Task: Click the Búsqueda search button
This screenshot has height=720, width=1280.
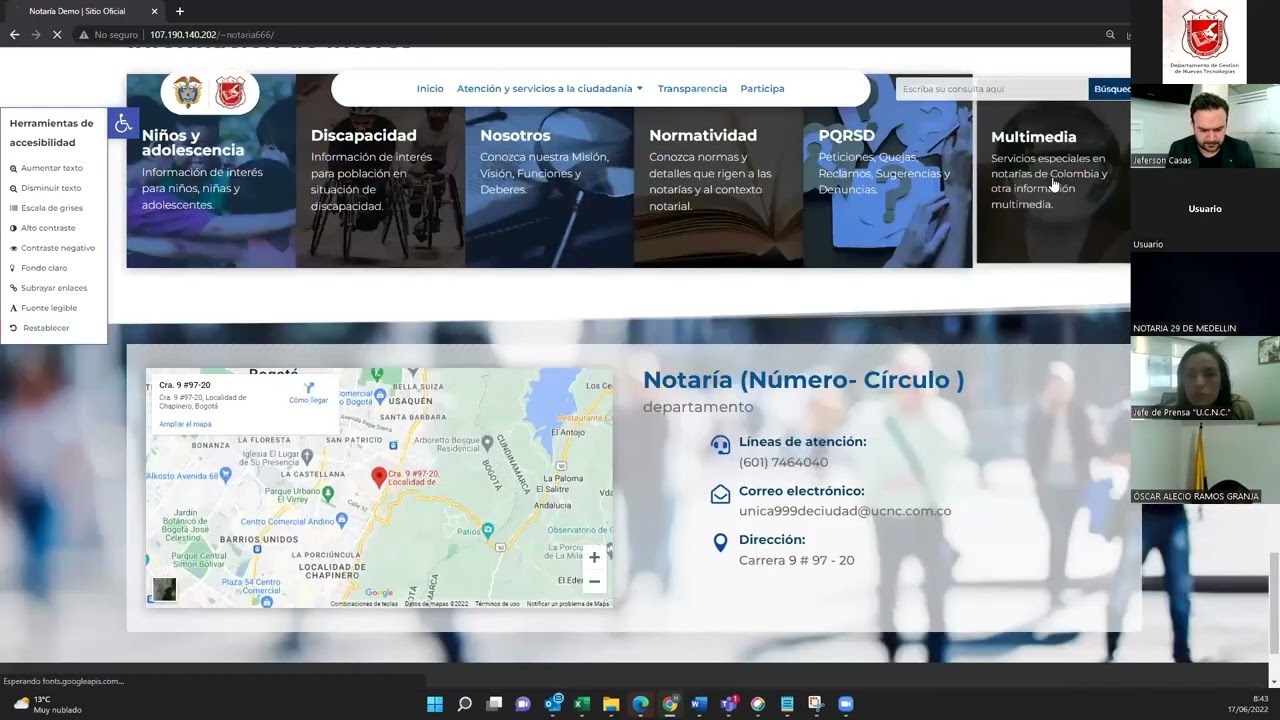Action: (1111, 89)
